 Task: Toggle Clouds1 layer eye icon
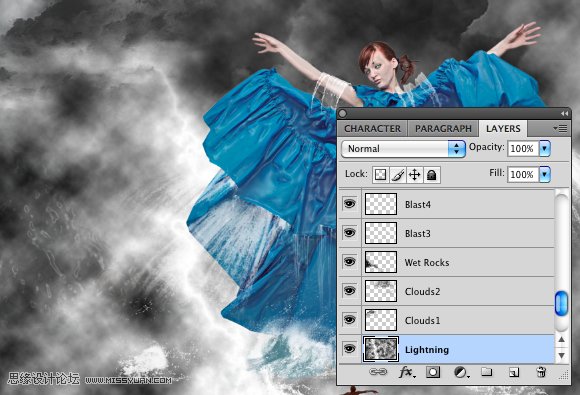click(x=350, y=320)
